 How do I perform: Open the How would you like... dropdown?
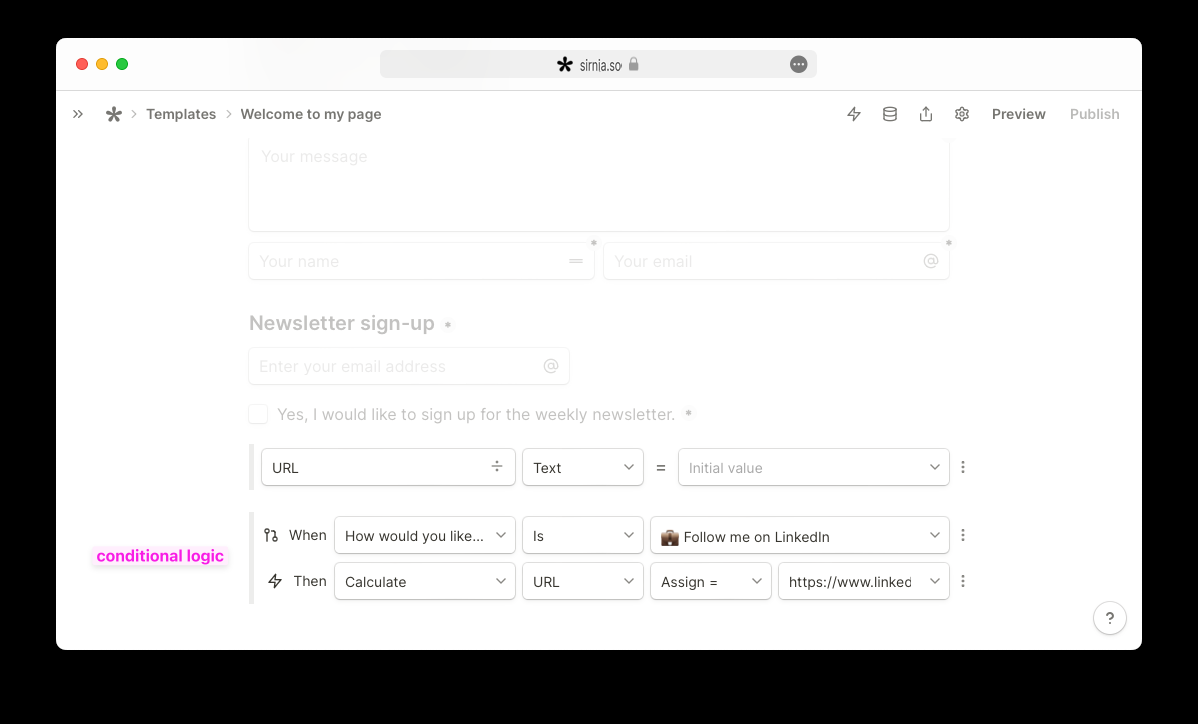pyautogui.click(x=425, y=535)
